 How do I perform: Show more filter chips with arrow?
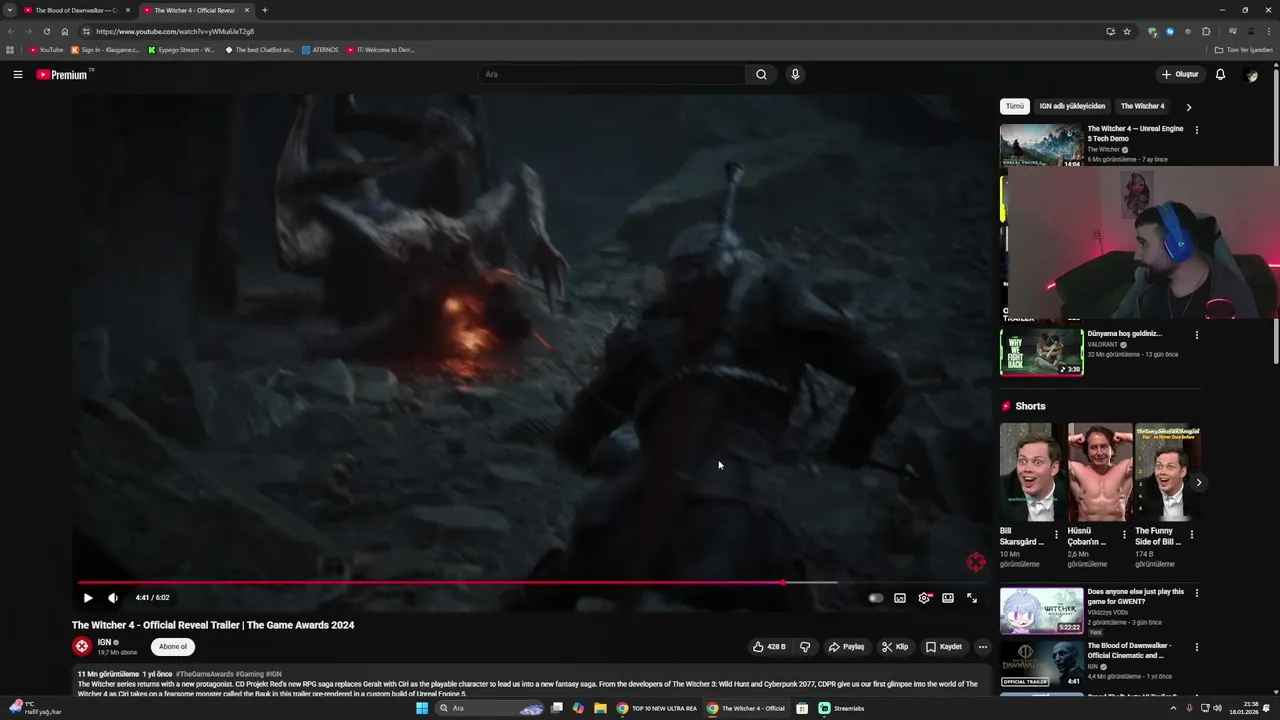pos(1189,107)
